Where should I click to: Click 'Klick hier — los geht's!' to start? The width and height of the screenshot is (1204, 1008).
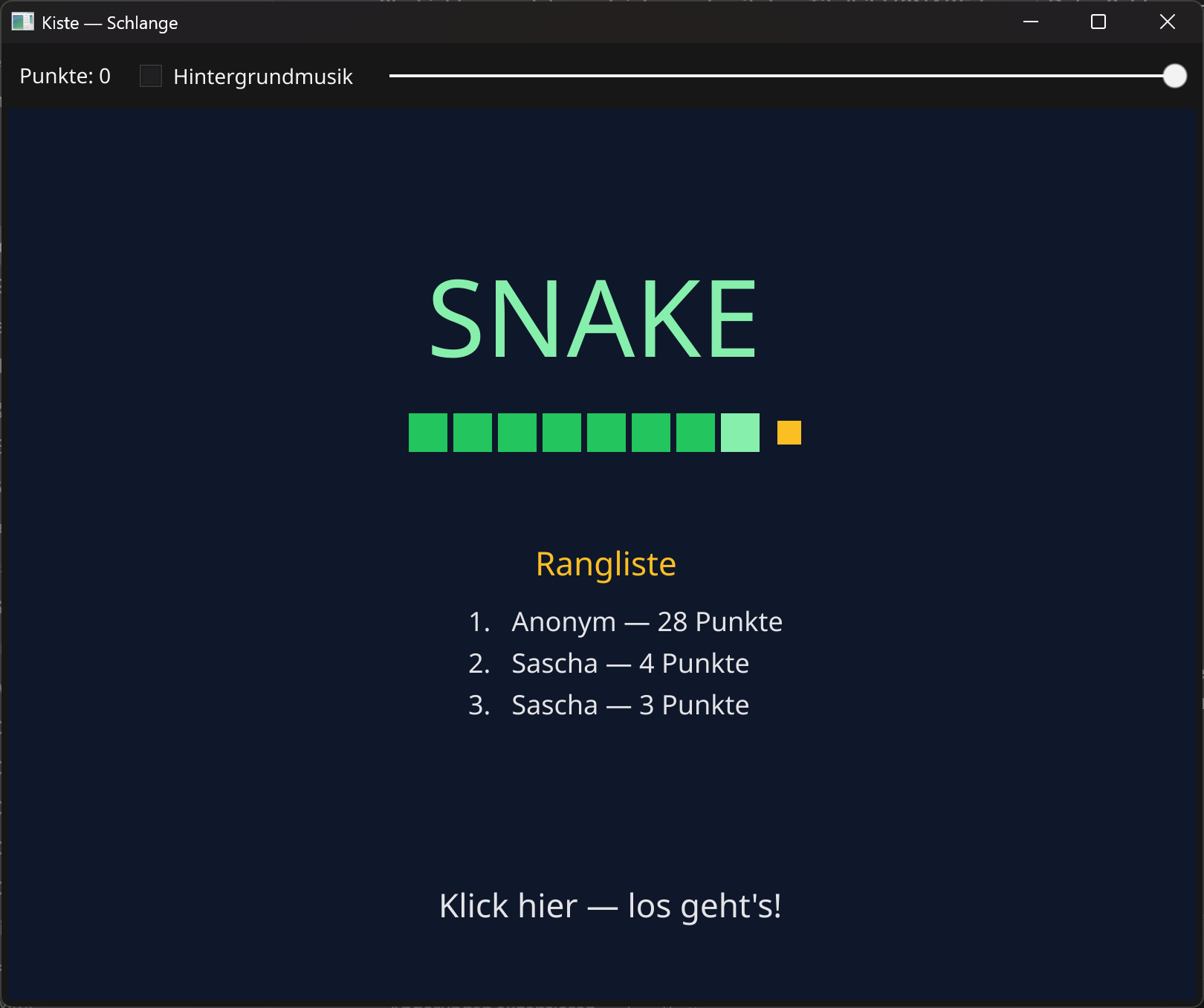(610, 906)
